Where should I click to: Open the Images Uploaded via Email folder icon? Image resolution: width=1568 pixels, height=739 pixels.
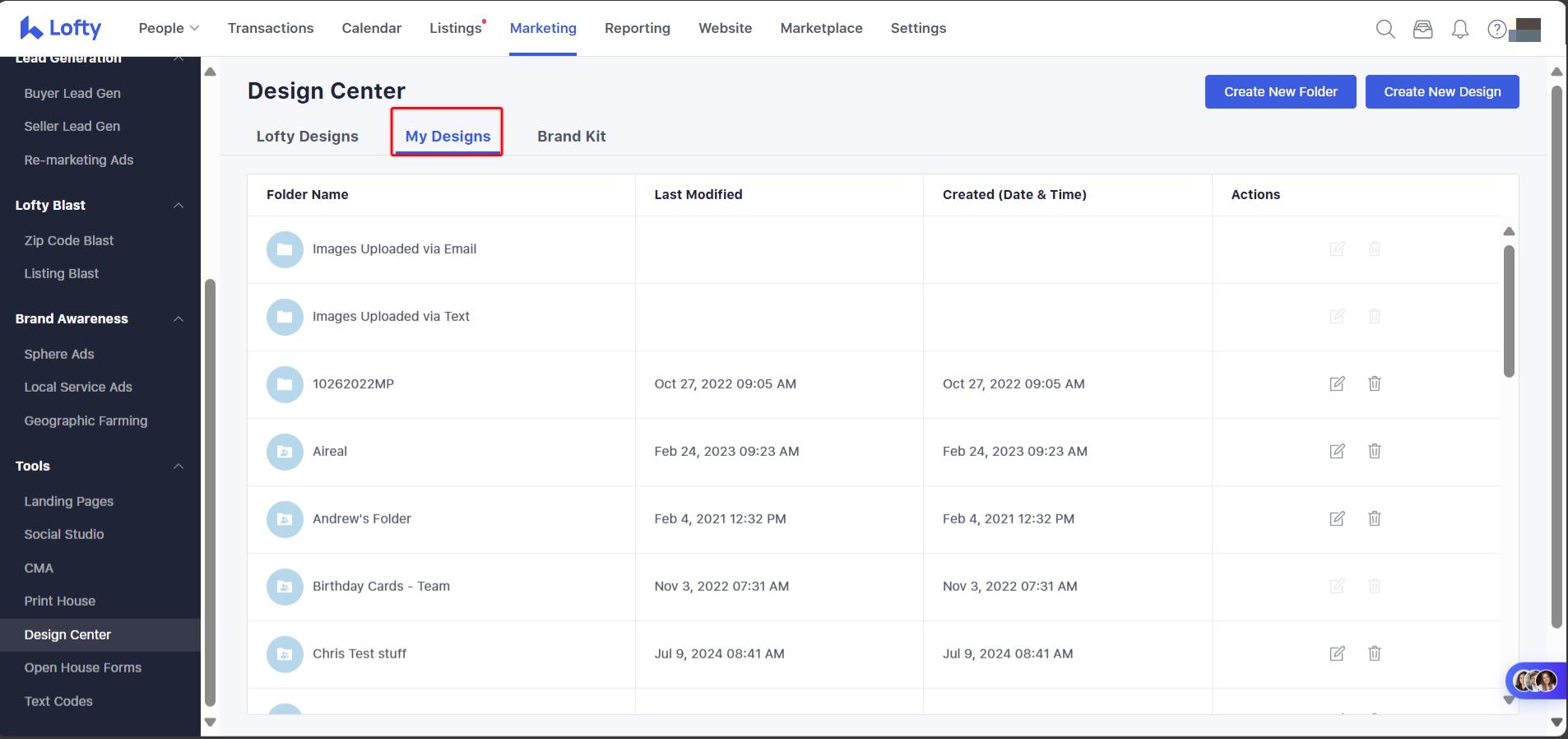285,249
